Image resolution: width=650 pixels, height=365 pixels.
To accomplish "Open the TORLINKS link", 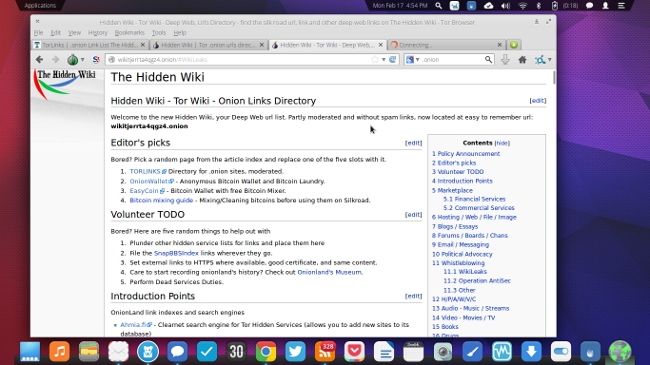I will point(145,171).
